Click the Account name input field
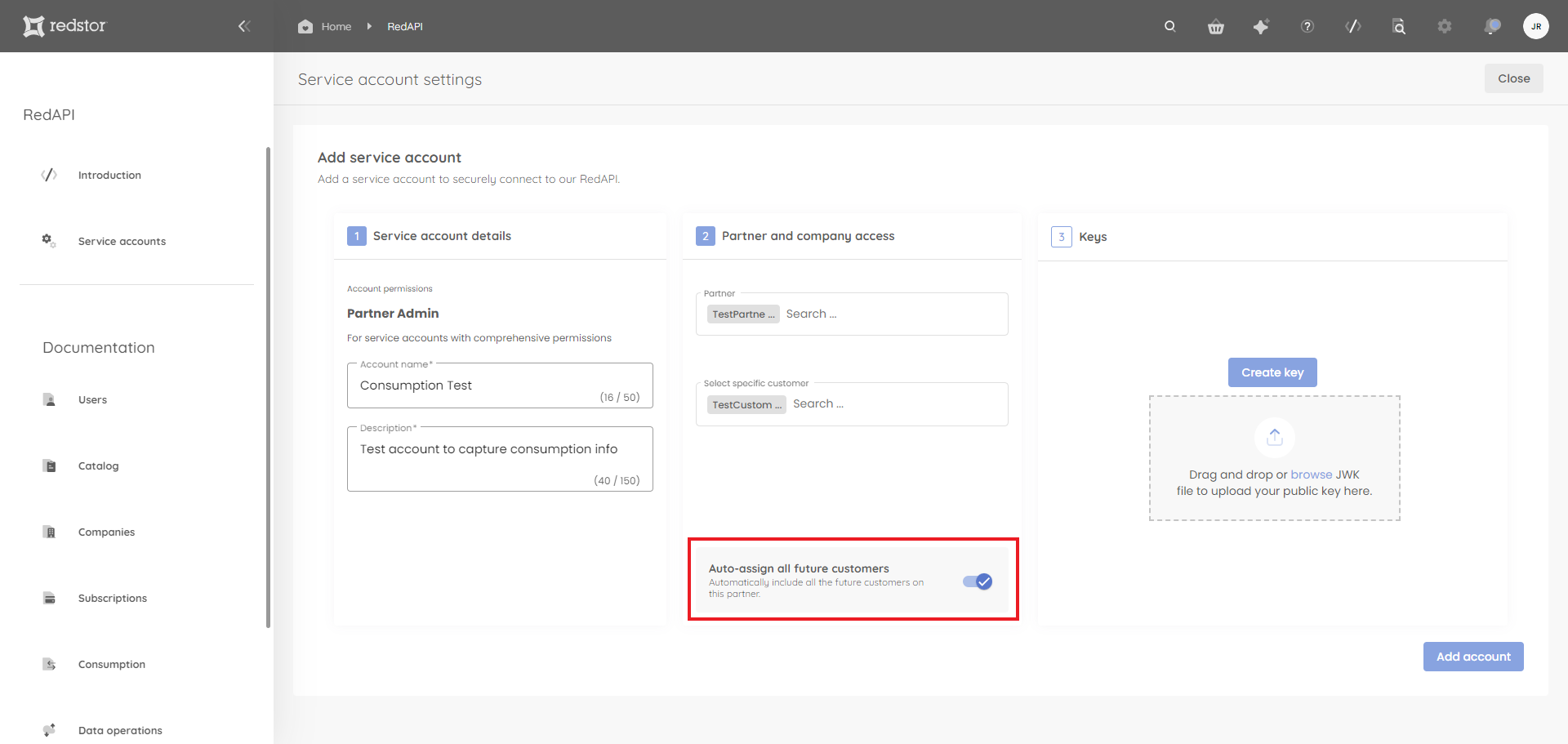The image size is (1568, 744). point(500,385)
